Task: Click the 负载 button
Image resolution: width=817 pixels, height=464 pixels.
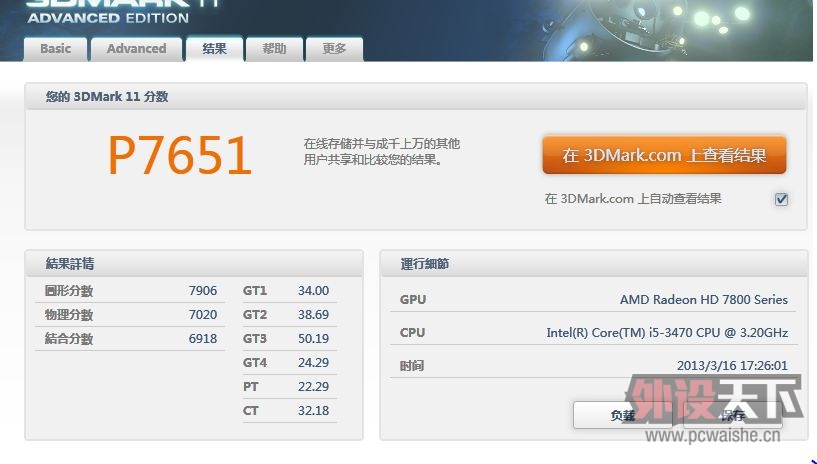Action: (623, 415)
